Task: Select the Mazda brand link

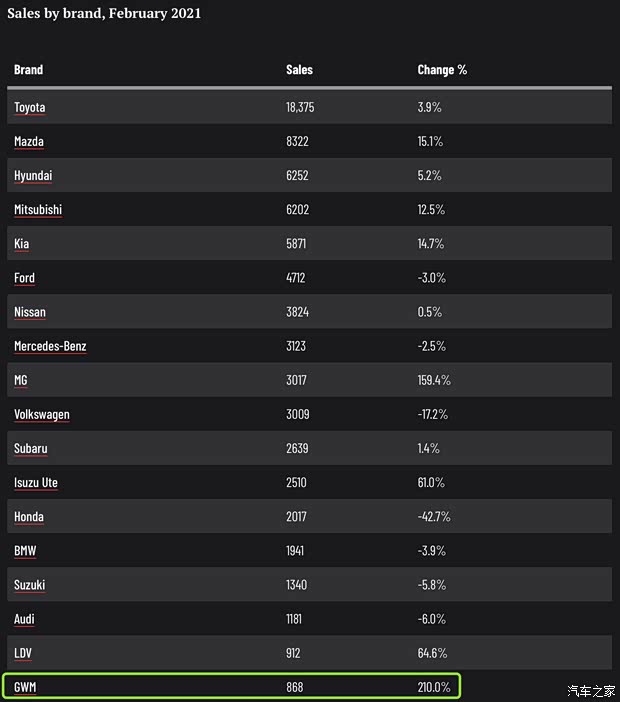Action: [x=29, y=142]
